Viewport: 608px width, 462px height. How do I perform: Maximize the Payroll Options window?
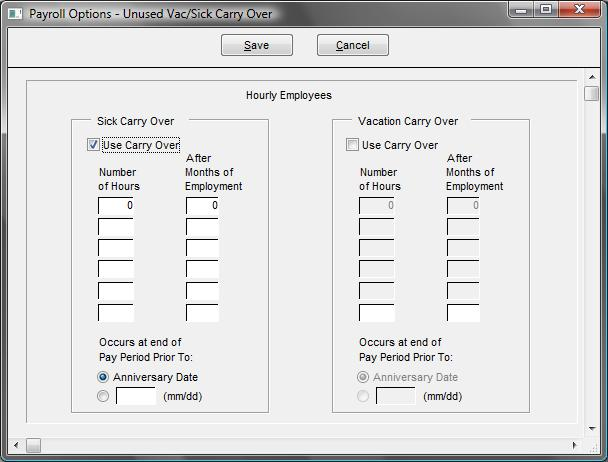pyautogui.click(x=546, y=9)
